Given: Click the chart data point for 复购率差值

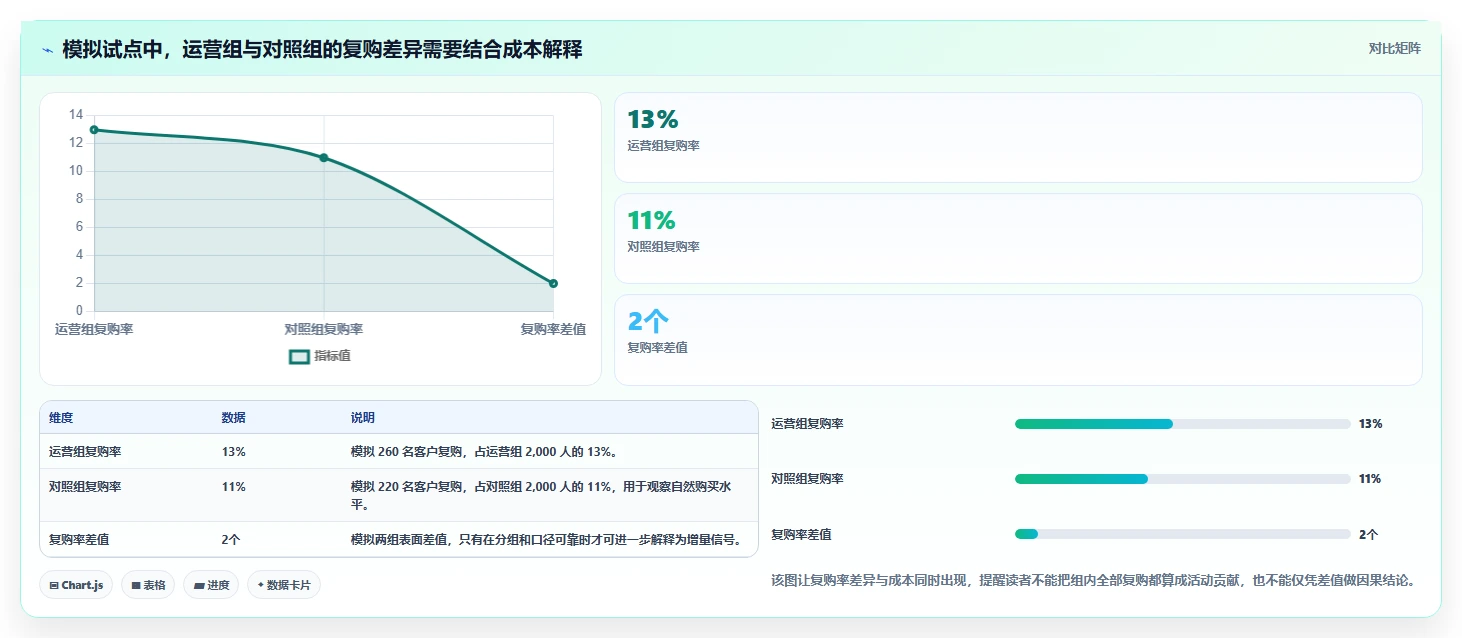Looking at the screenshot, I should [x=553, y=283].
